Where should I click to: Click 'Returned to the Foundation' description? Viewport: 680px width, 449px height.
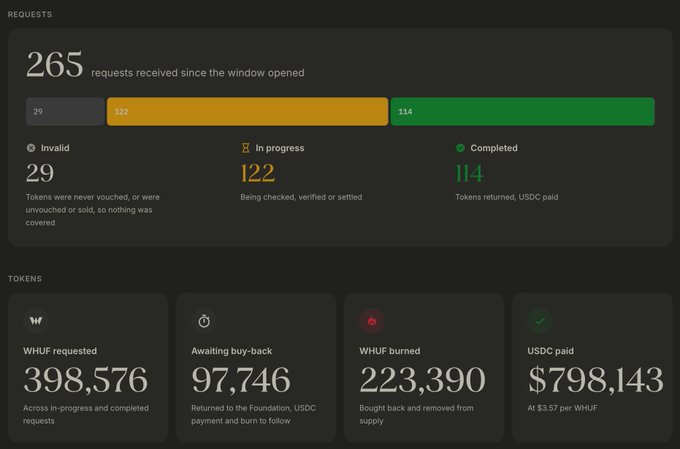click(x=254, y=414)
